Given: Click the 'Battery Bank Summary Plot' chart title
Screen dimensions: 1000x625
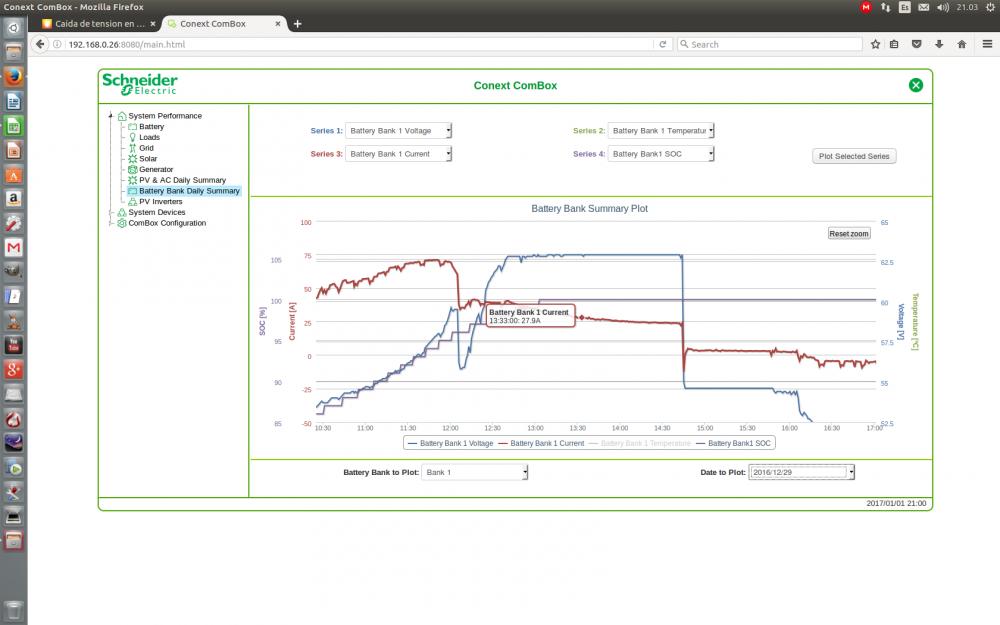Looking at the screenshot, I should [589, 209].
